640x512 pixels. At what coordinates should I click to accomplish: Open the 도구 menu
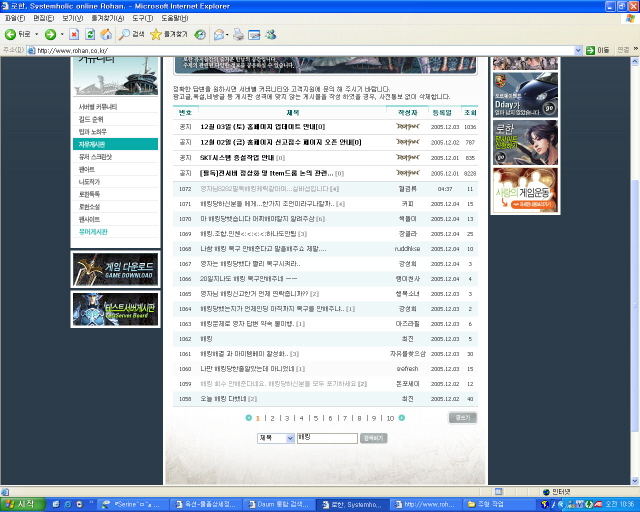[139, 18]
